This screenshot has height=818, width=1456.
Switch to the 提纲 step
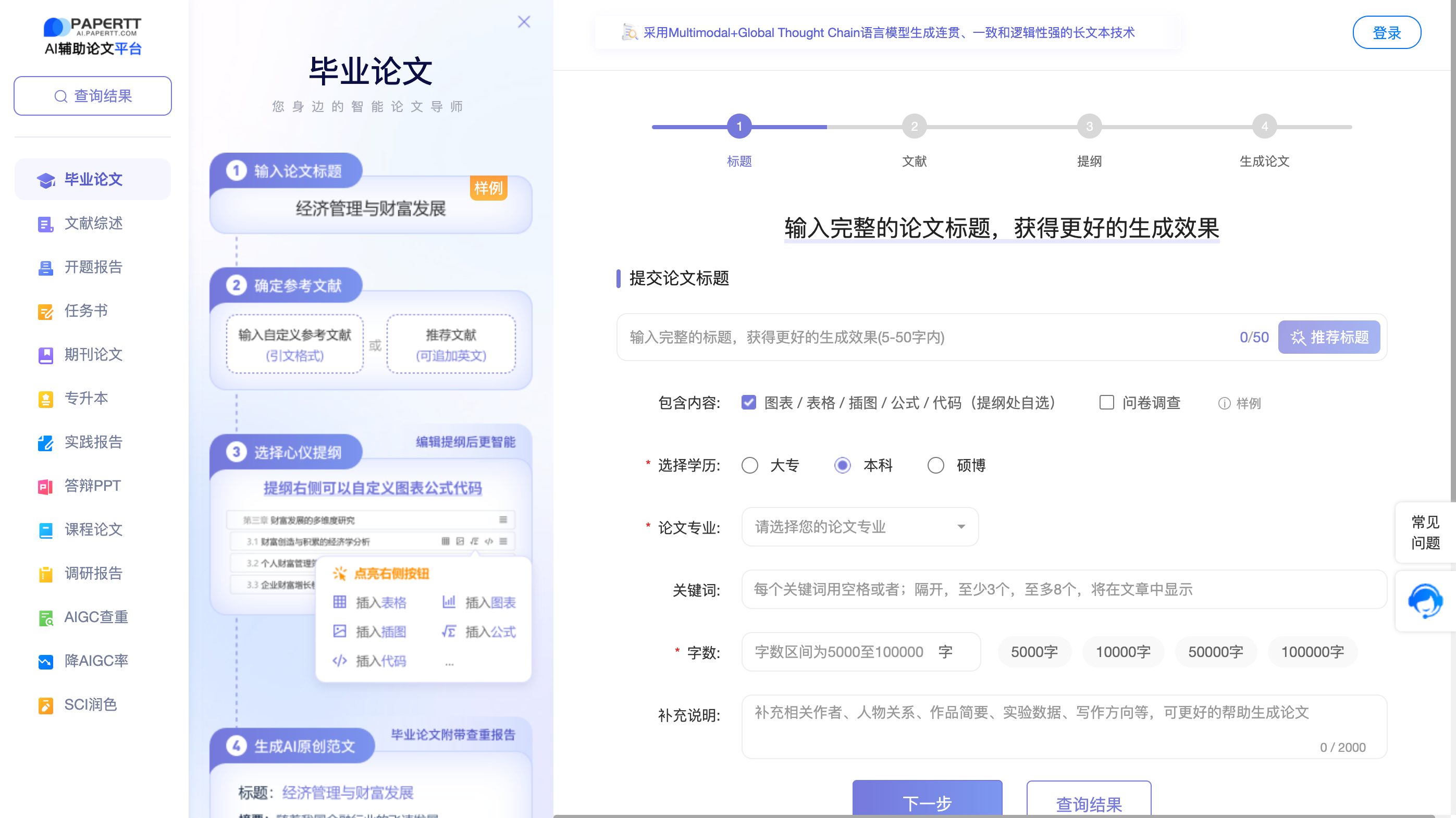[1089, 127]
